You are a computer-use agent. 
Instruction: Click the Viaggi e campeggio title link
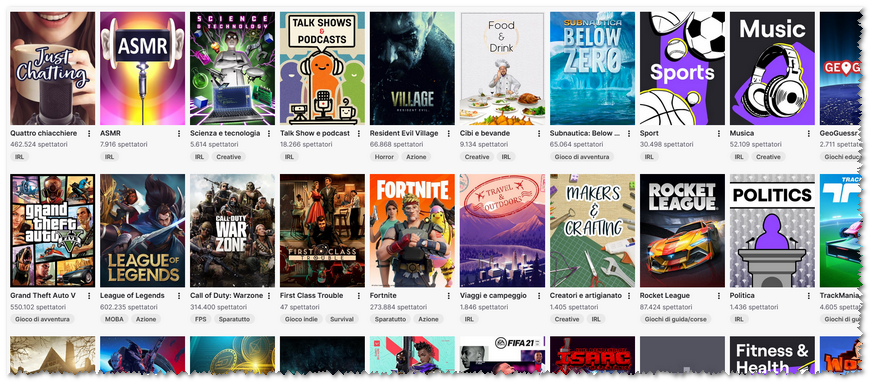493,296
